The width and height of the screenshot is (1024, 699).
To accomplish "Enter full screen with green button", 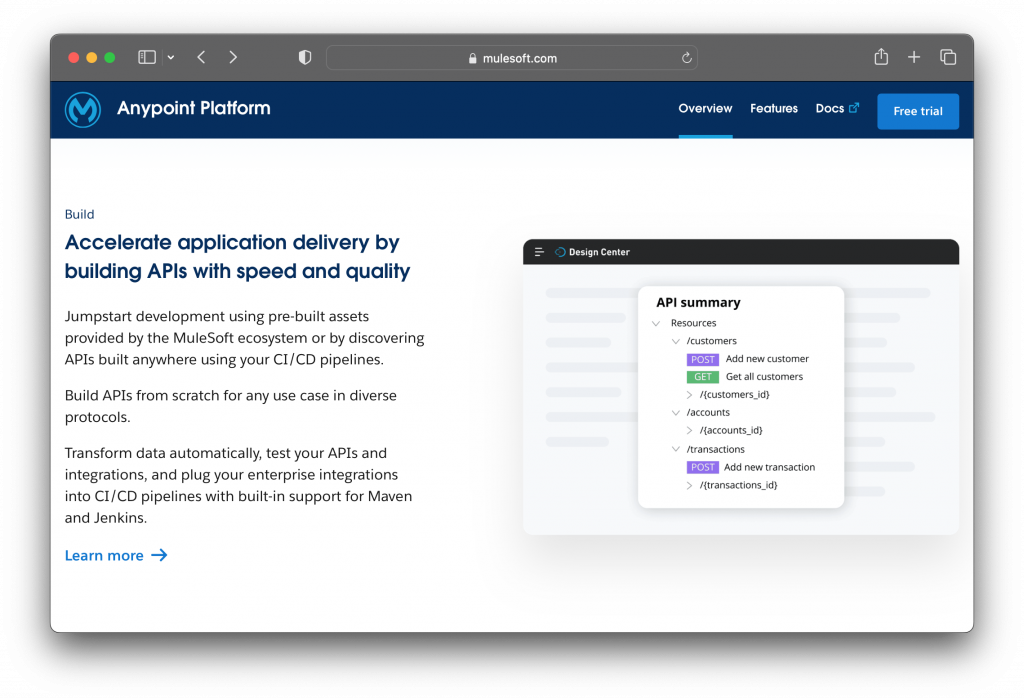I will [x=110, y=57].
